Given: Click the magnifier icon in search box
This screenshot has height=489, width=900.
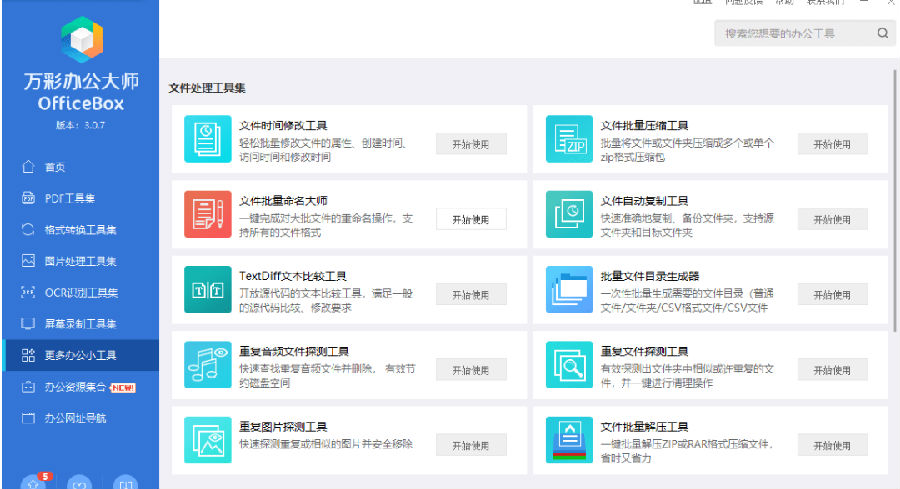Looking at the screenshot, I should [883, 34].
